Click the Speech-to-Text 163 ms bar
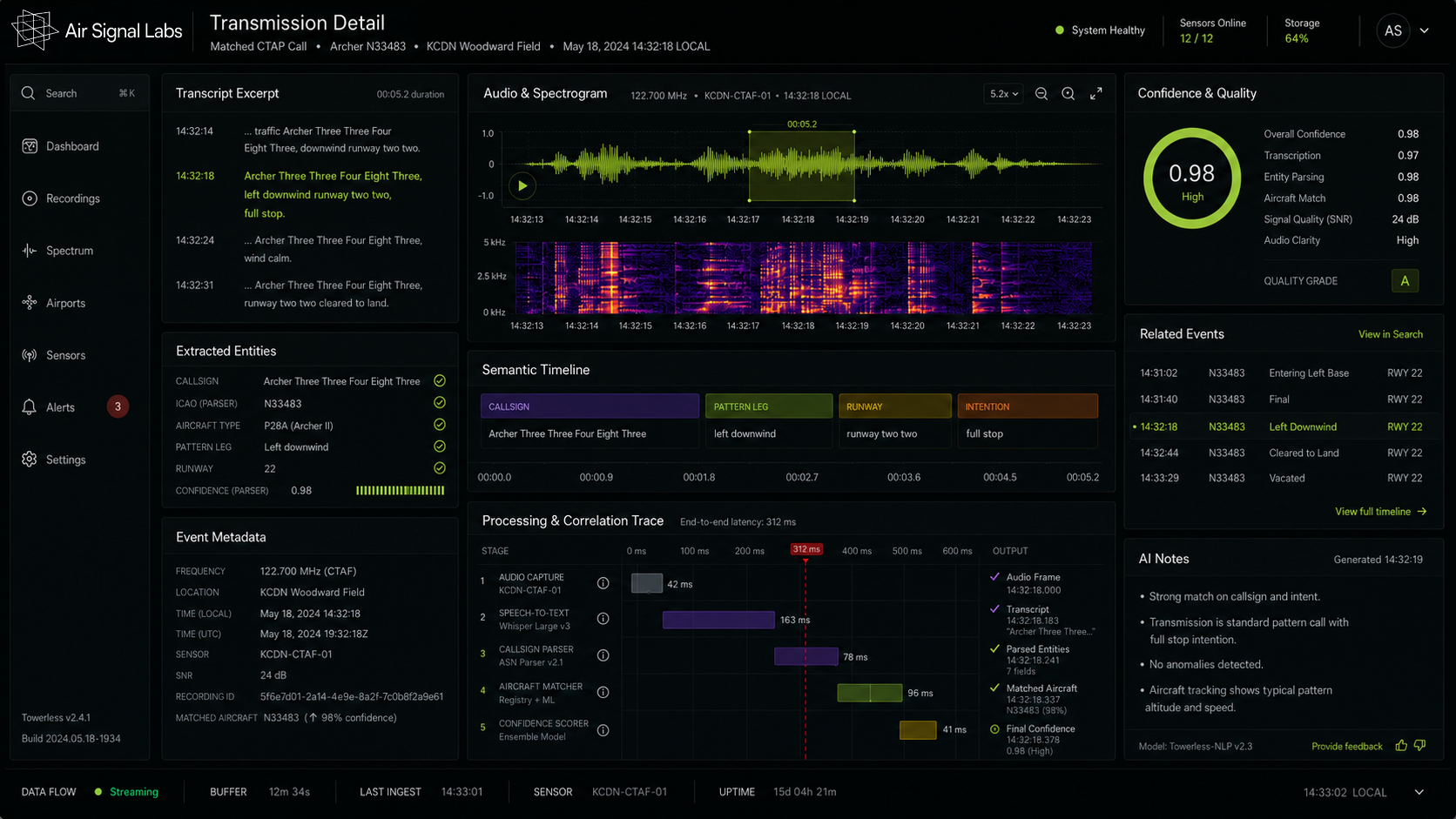 click(718, 620)
